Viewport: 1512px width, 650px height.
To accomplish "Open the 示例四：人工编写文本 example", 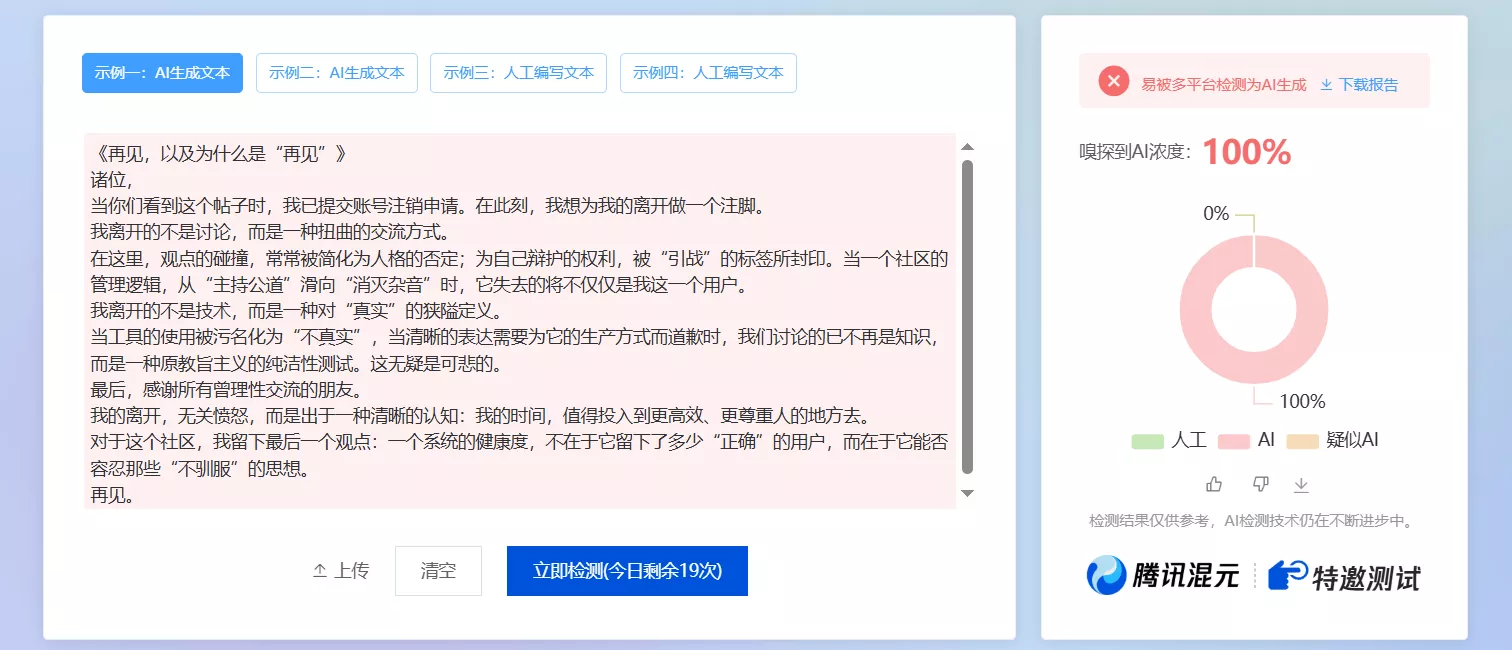I will pyautogui.click(x=708, y=72).
